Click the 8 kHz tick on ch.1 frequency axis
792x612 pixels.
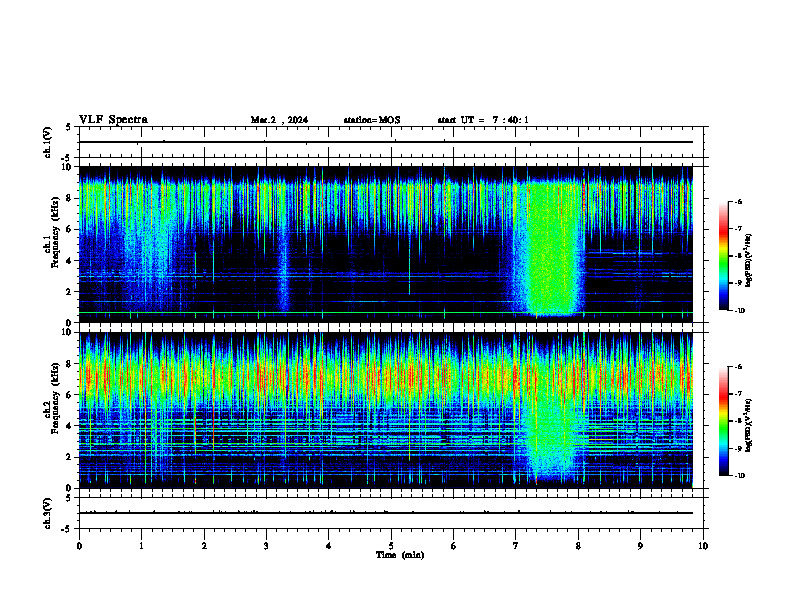tap(69, 198)
